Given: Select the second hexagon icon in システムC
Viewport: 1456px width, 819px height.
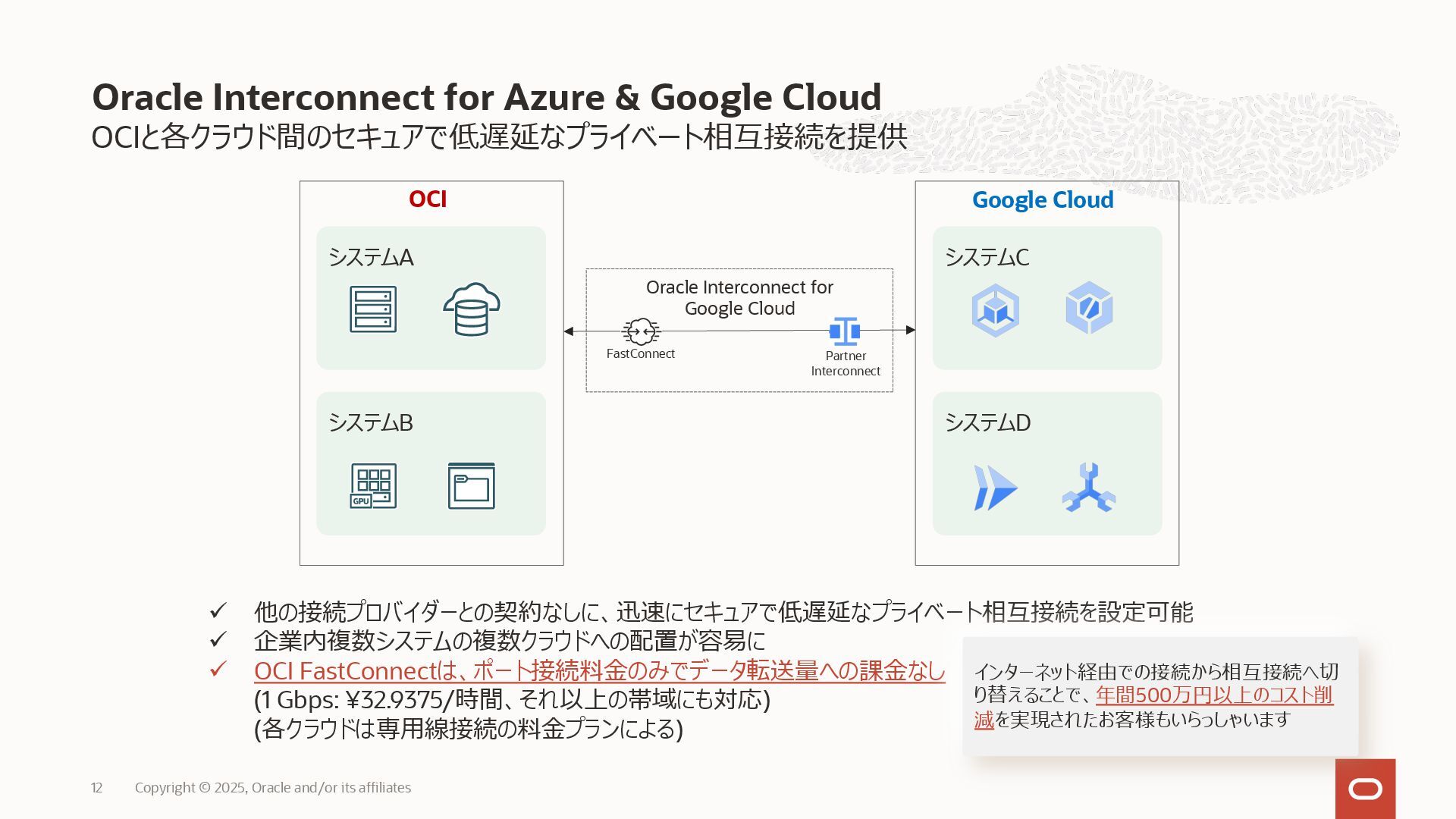Looking at the screenshot, I should [1089, 308].
